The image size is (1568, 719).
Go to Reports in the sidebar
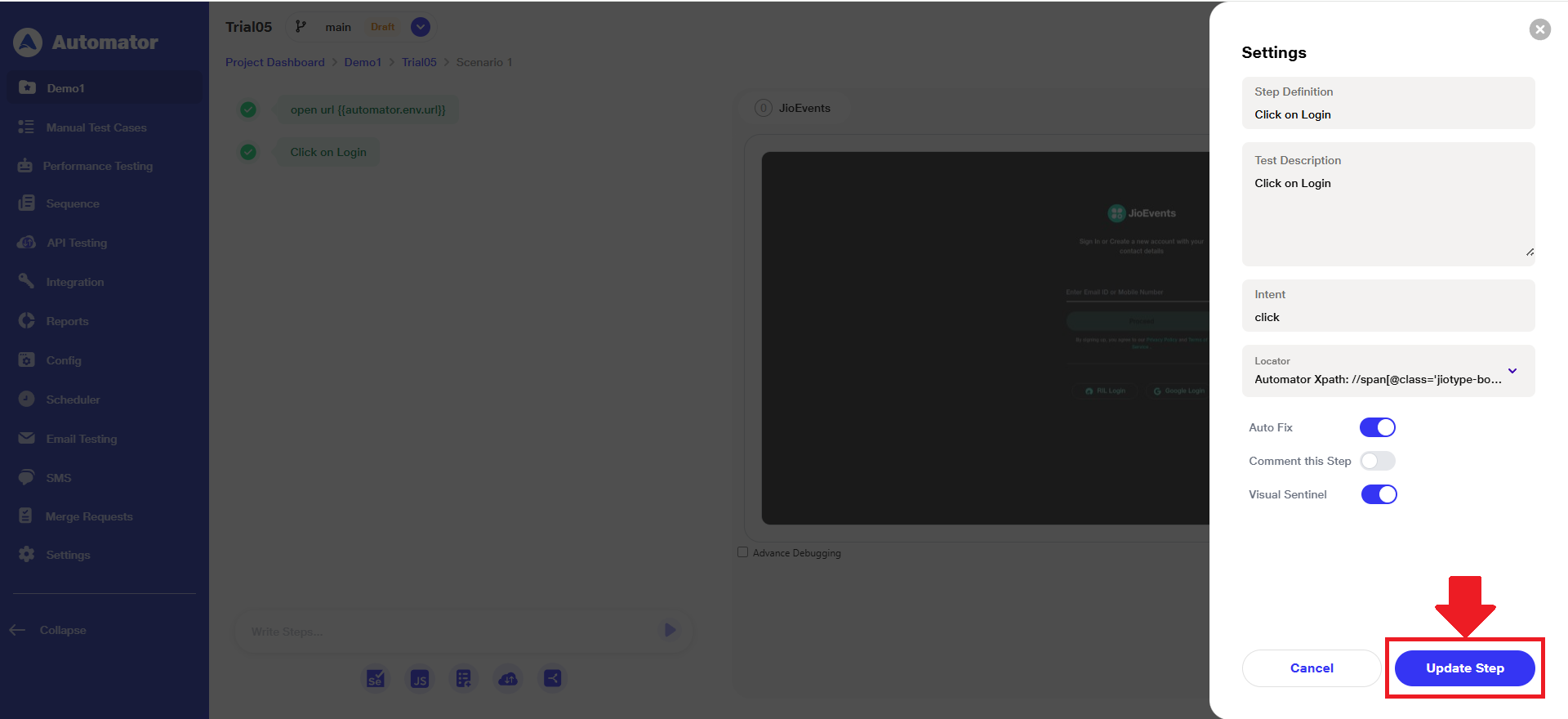[x=67, y=321]
